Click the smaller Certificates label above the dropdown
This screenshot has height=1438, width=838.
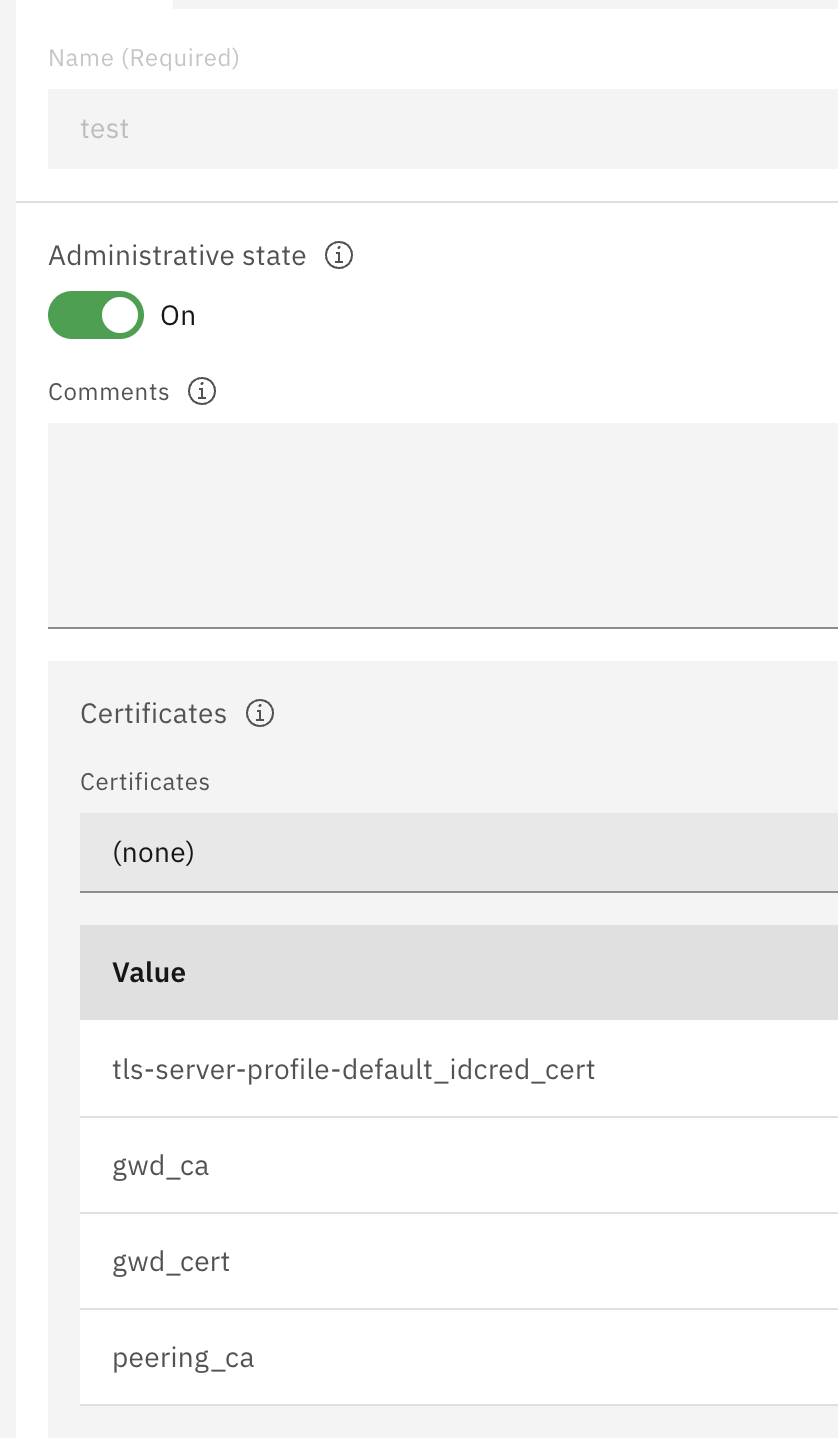click(x=145, y=781)
